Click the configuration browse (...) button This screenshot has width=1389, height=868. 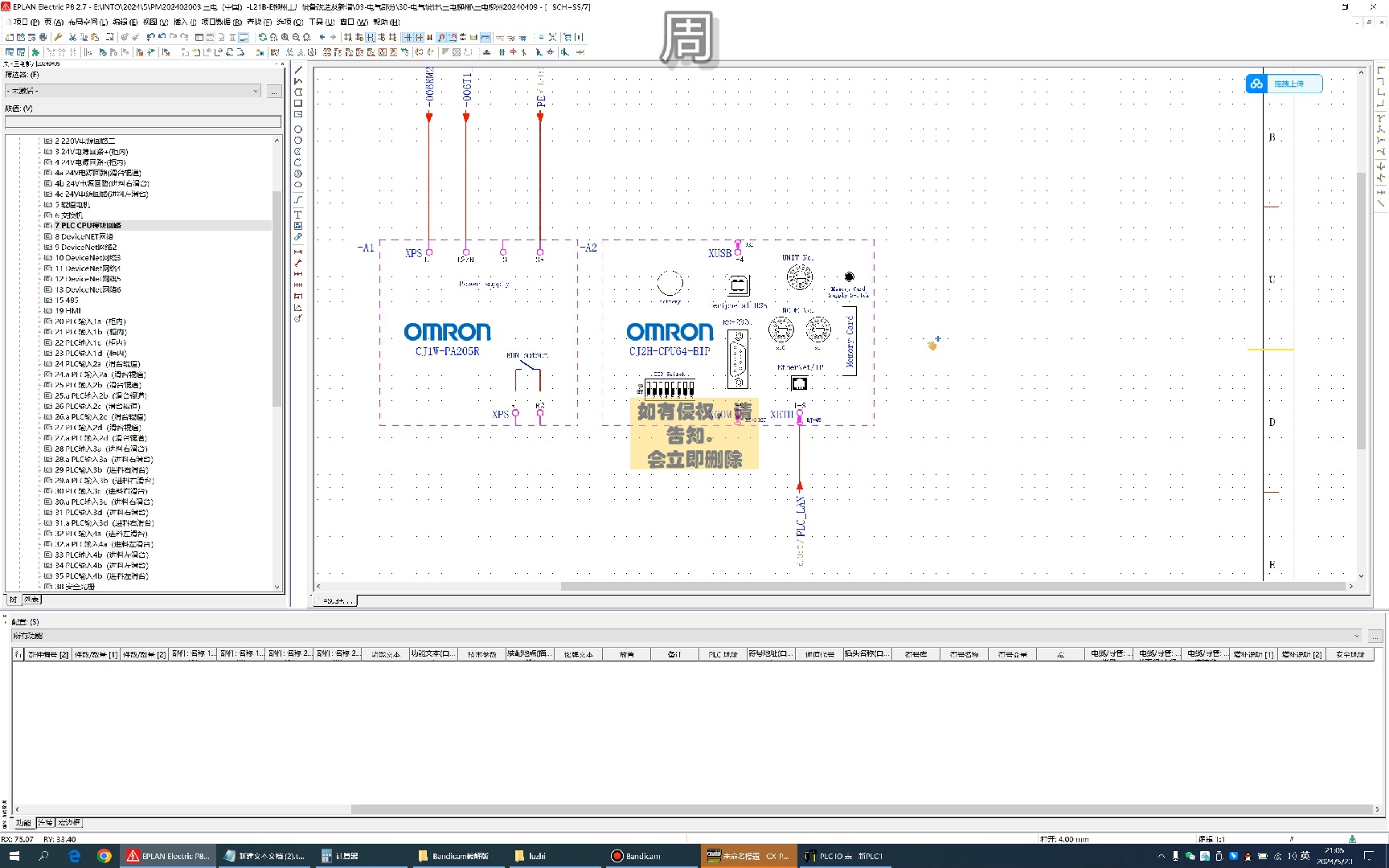pyautogui.click(x=1375, y=636)
